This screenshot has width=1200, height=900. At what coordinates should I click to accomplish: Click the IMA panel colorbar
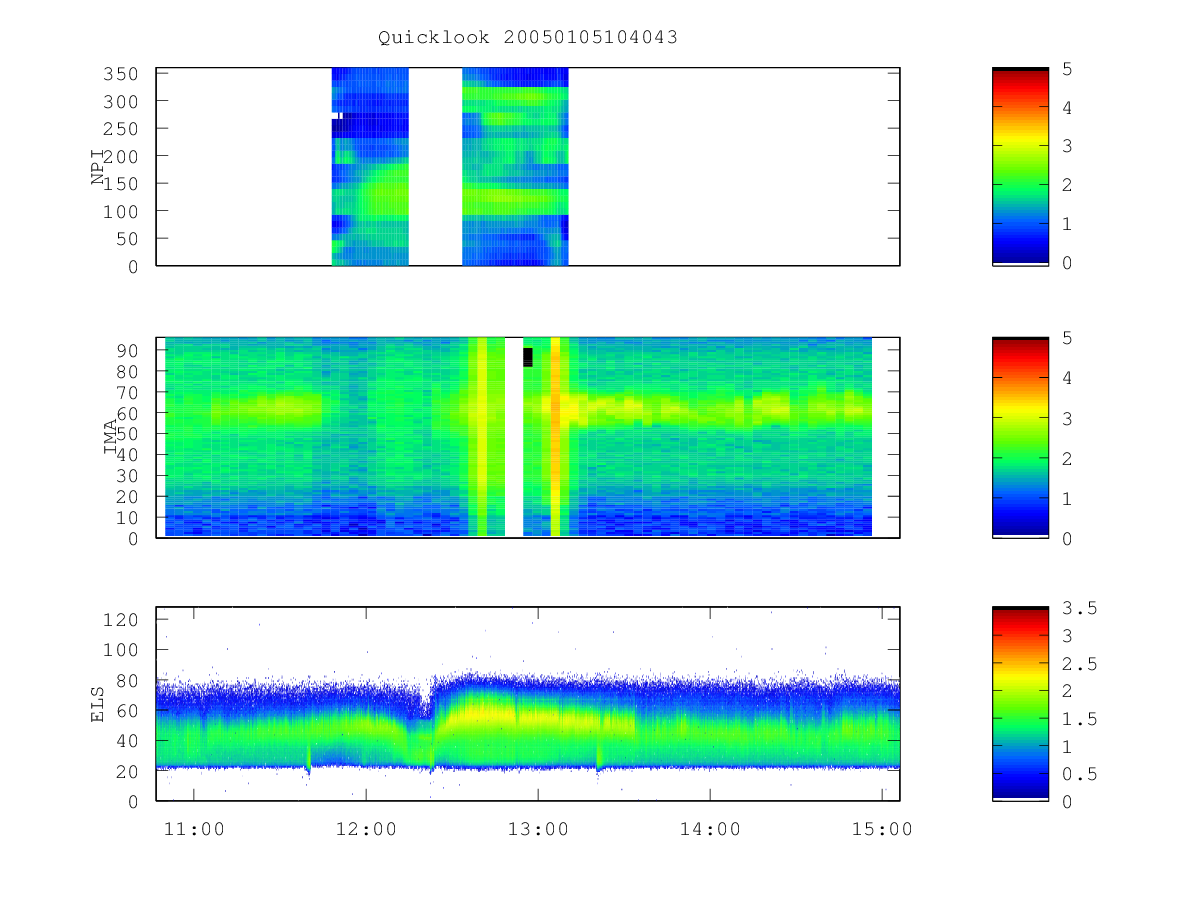(x=1020, y=437)
